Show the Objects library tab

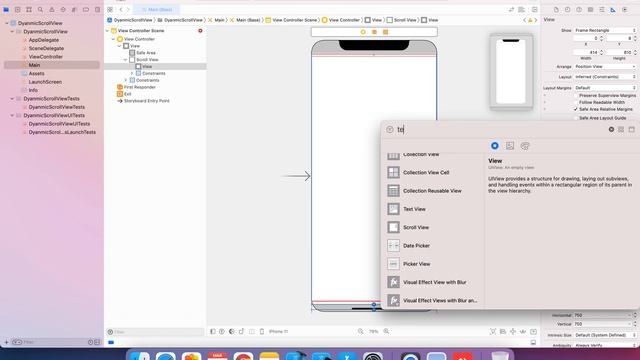pyautogui.click(x=494, y=146)
